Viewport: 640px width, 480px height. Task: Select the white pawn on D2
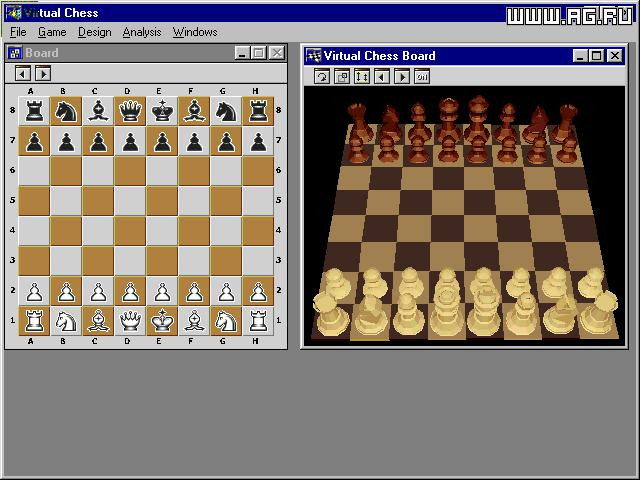[x=130, y=291]
